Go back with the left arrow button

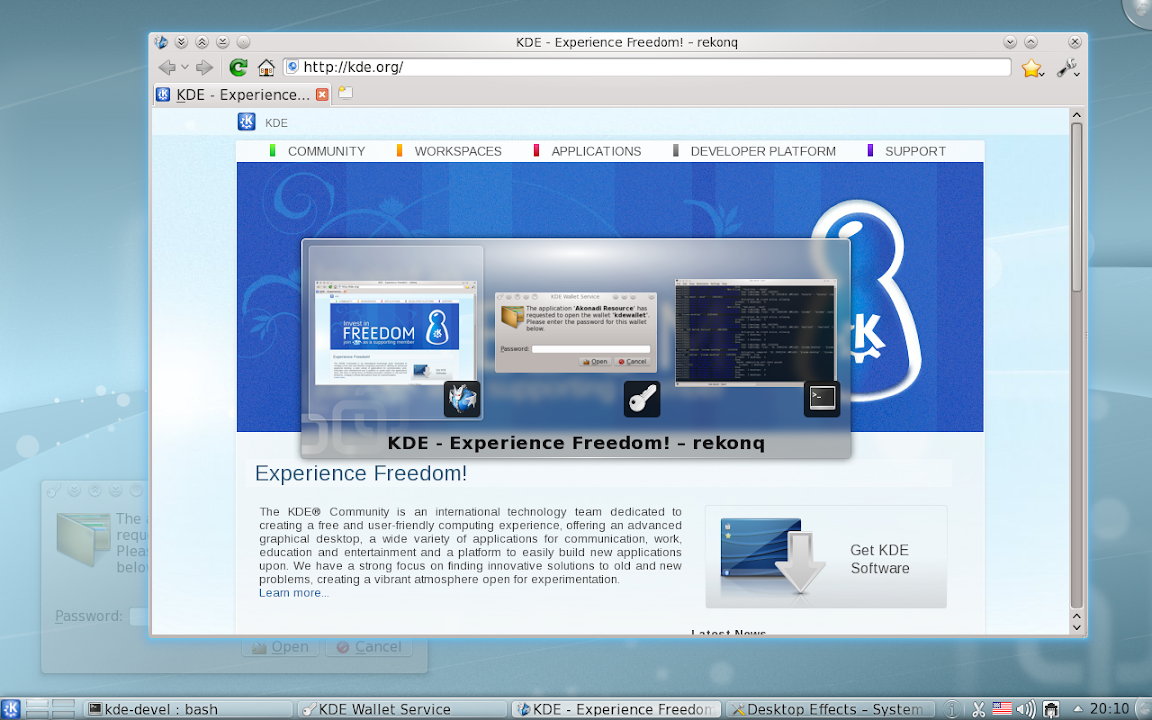pos(167,68)
